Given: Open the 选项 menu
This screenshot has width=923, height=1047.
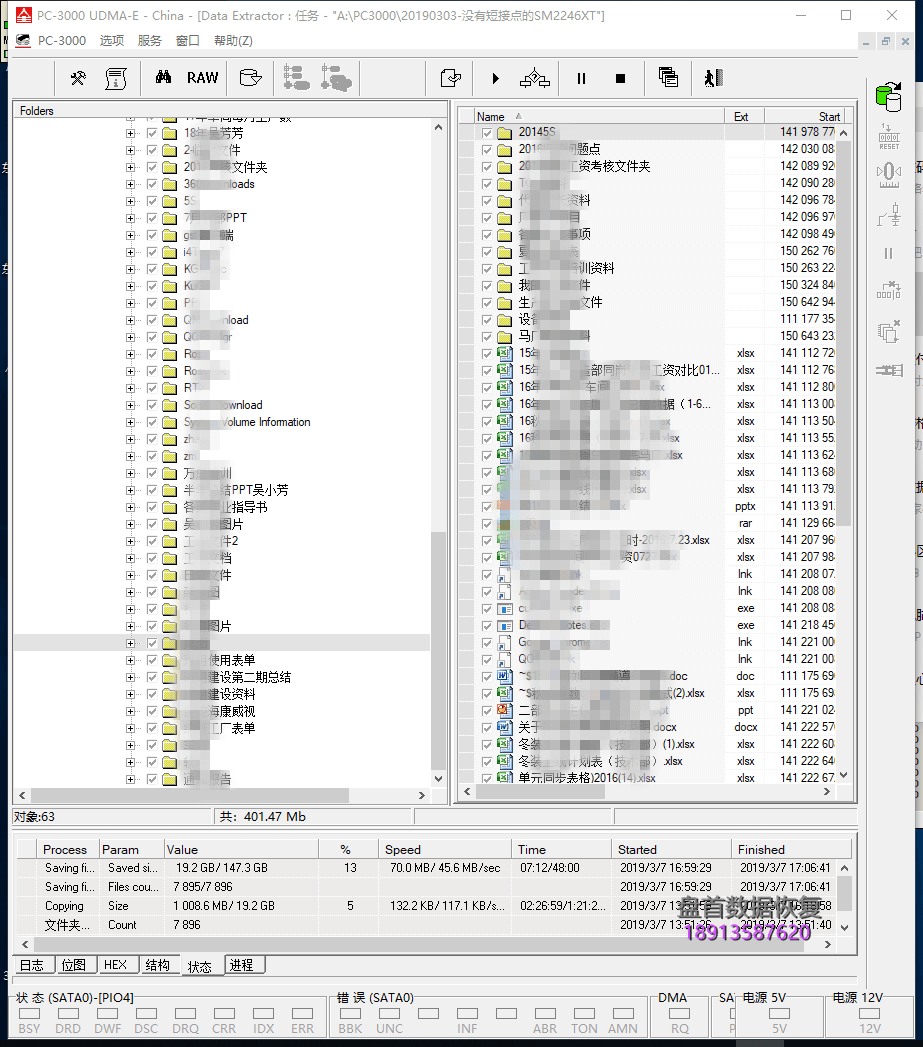Looking at the screenshot, I should pos(112,41).
